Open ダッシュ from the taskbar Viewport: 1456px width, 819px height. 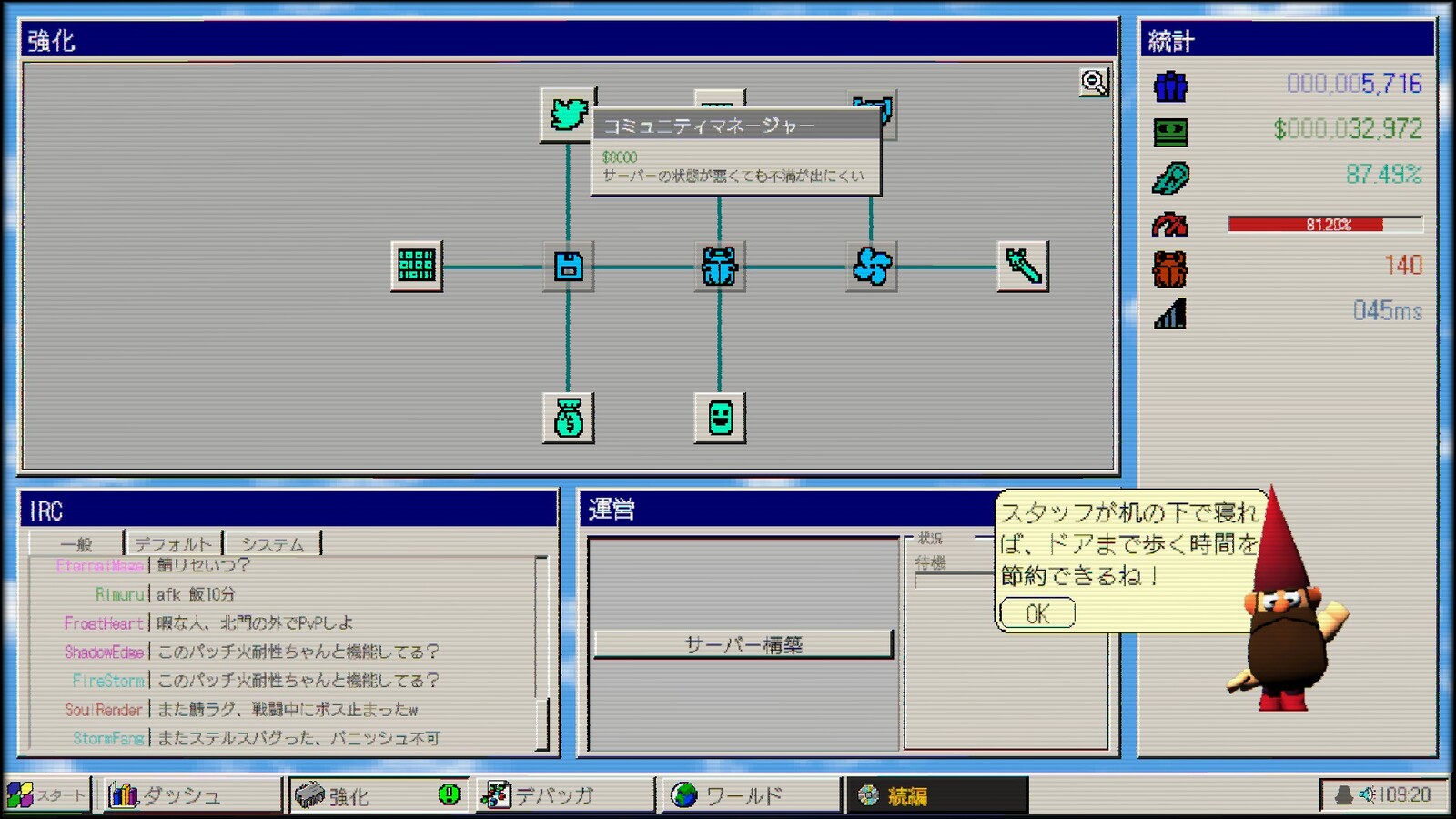(191, 795)
